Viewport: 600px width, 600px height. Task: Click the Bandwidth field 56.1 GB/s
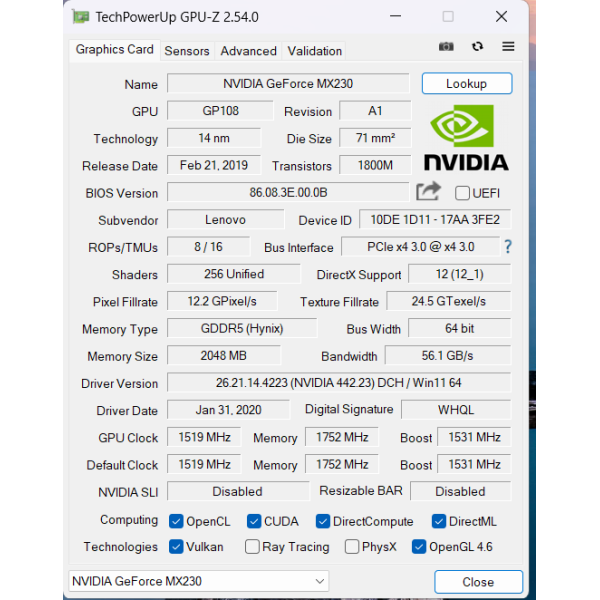click(x=448, y=355)
